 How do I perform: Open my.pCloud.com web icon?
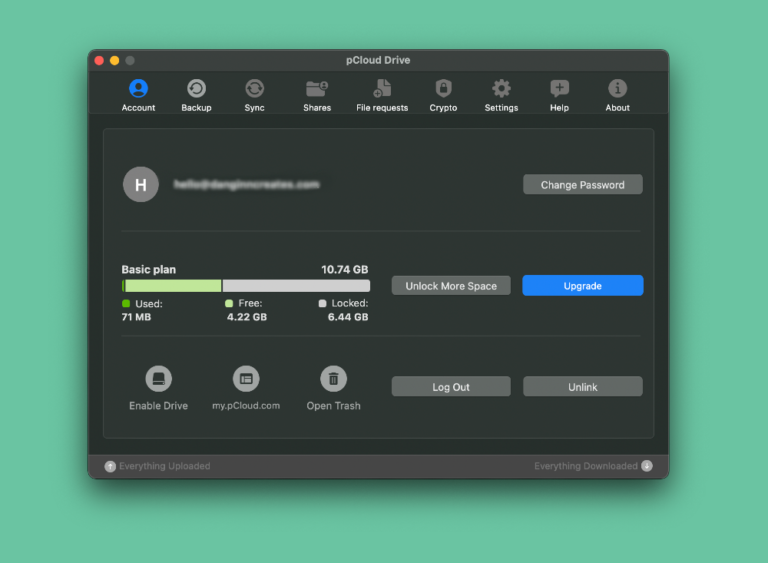(246, 379)
